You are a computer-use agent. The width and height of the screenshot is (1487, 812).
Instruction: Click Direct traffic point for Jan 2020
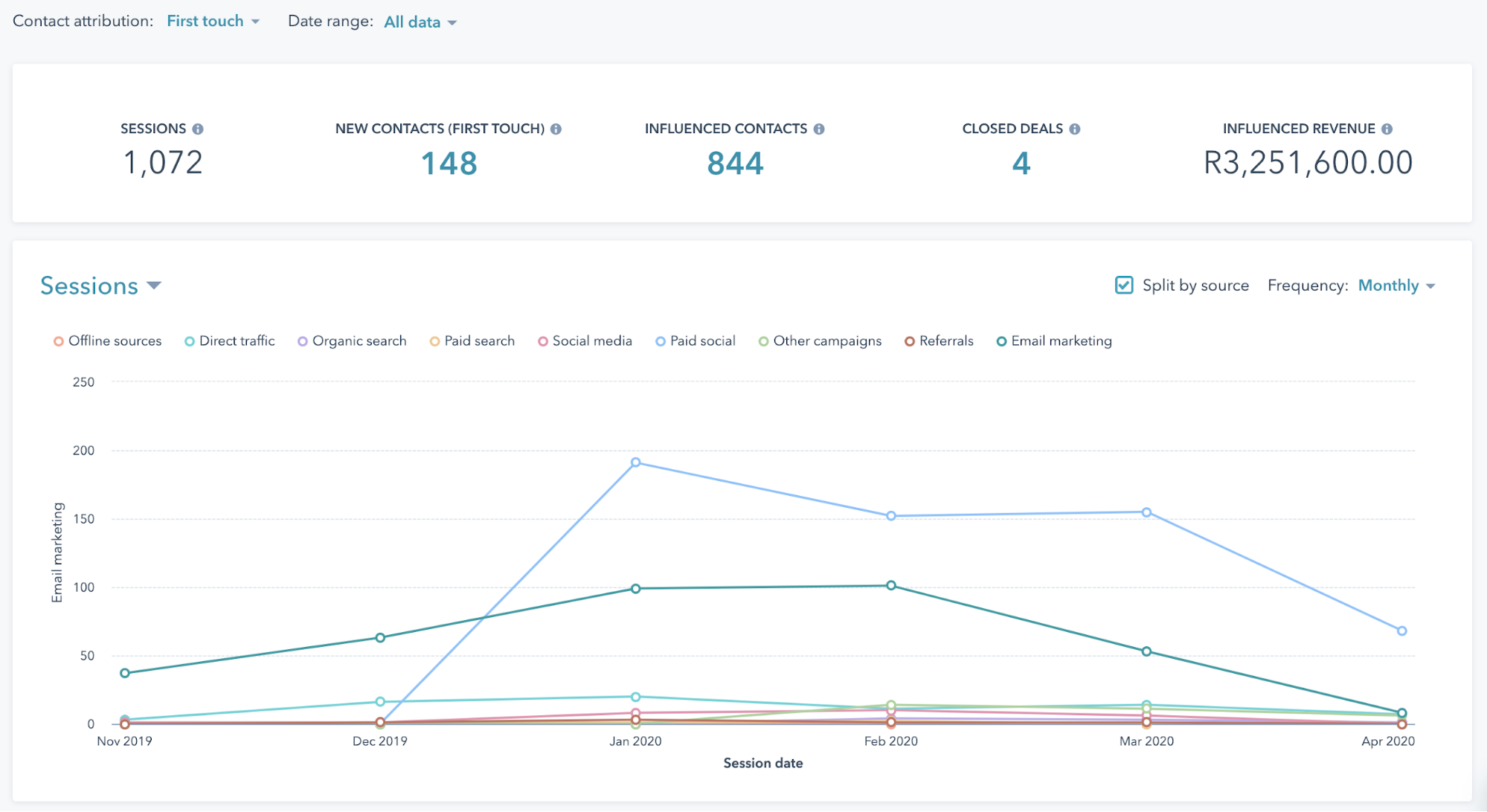635,697
